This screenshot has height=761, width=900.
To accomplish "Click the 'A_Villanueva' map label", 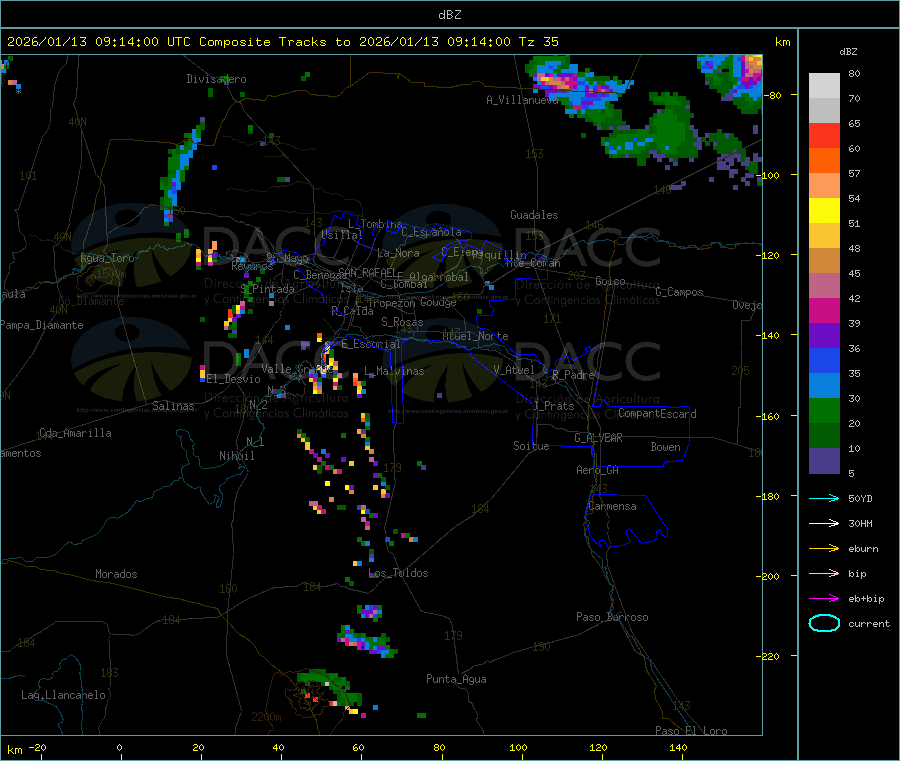I will (x=522, y=100).
